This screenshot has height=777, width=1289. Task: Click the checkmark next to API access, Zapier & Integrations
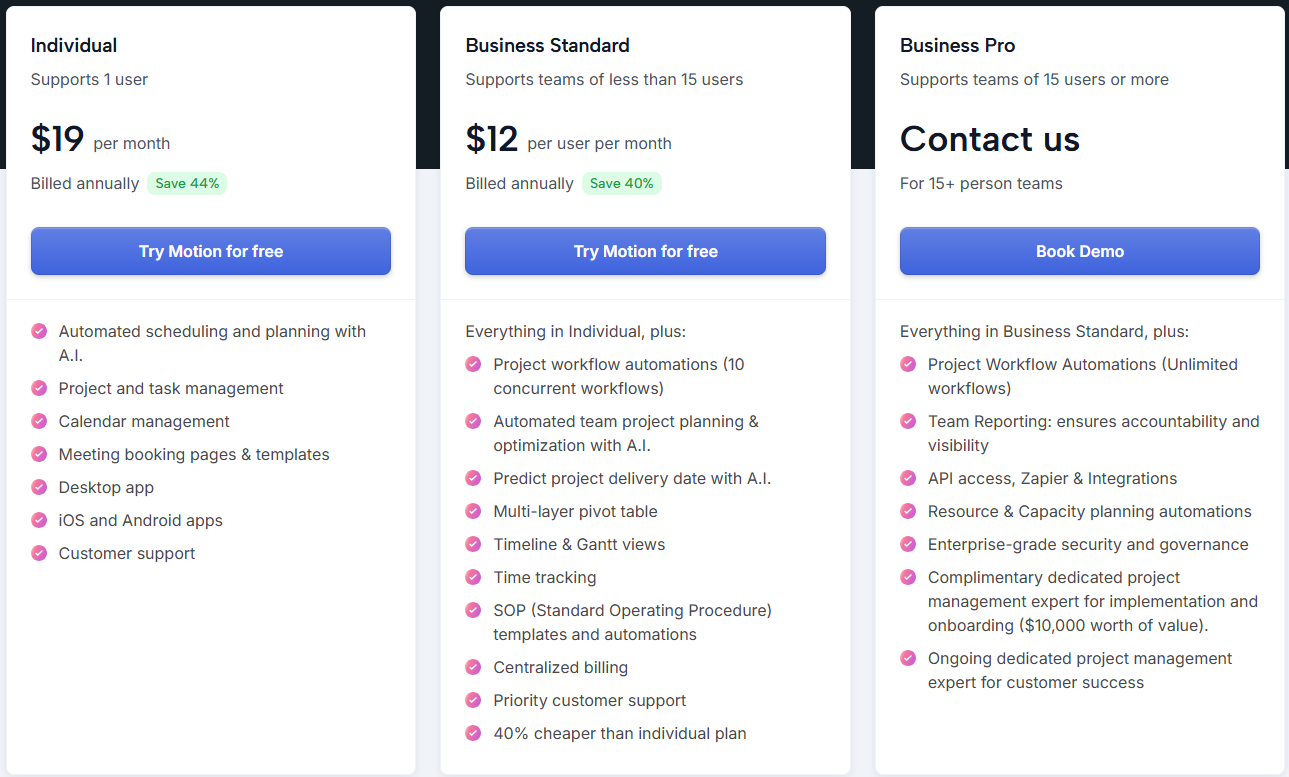pyautogui.click(x=908, y=478)
